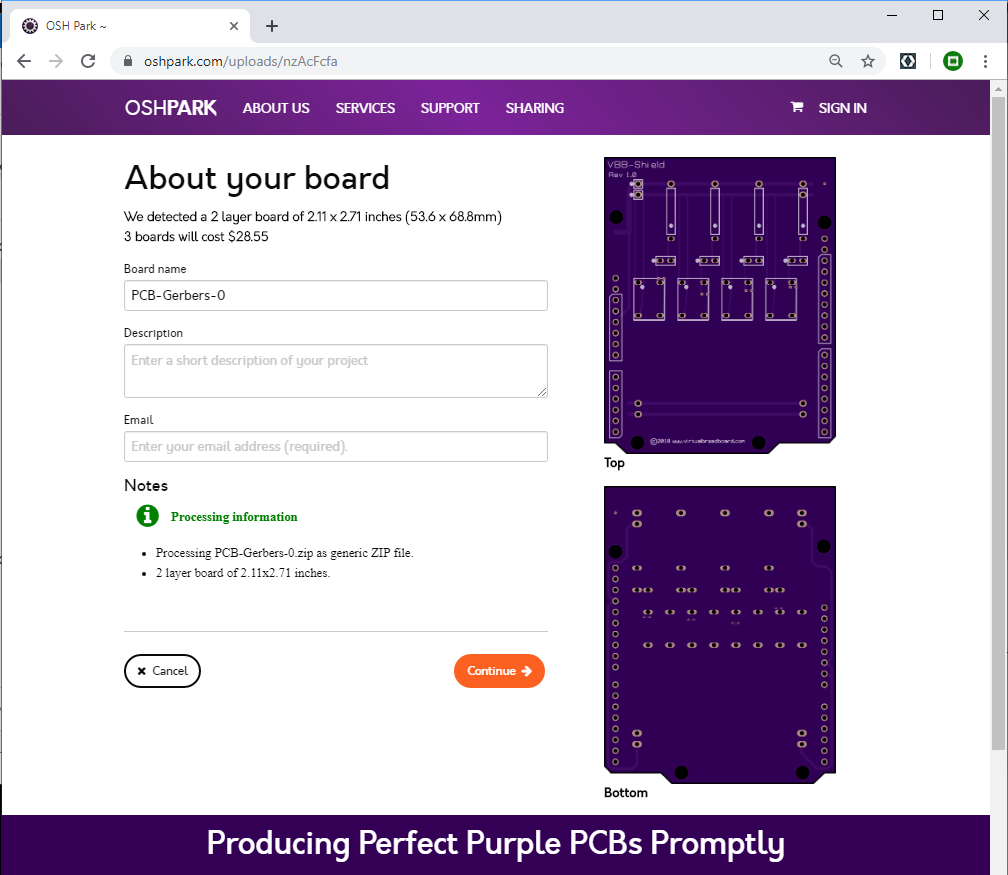Reload the page with the refresh icon
The image size is (1008, 875).
tap(88, 61)
